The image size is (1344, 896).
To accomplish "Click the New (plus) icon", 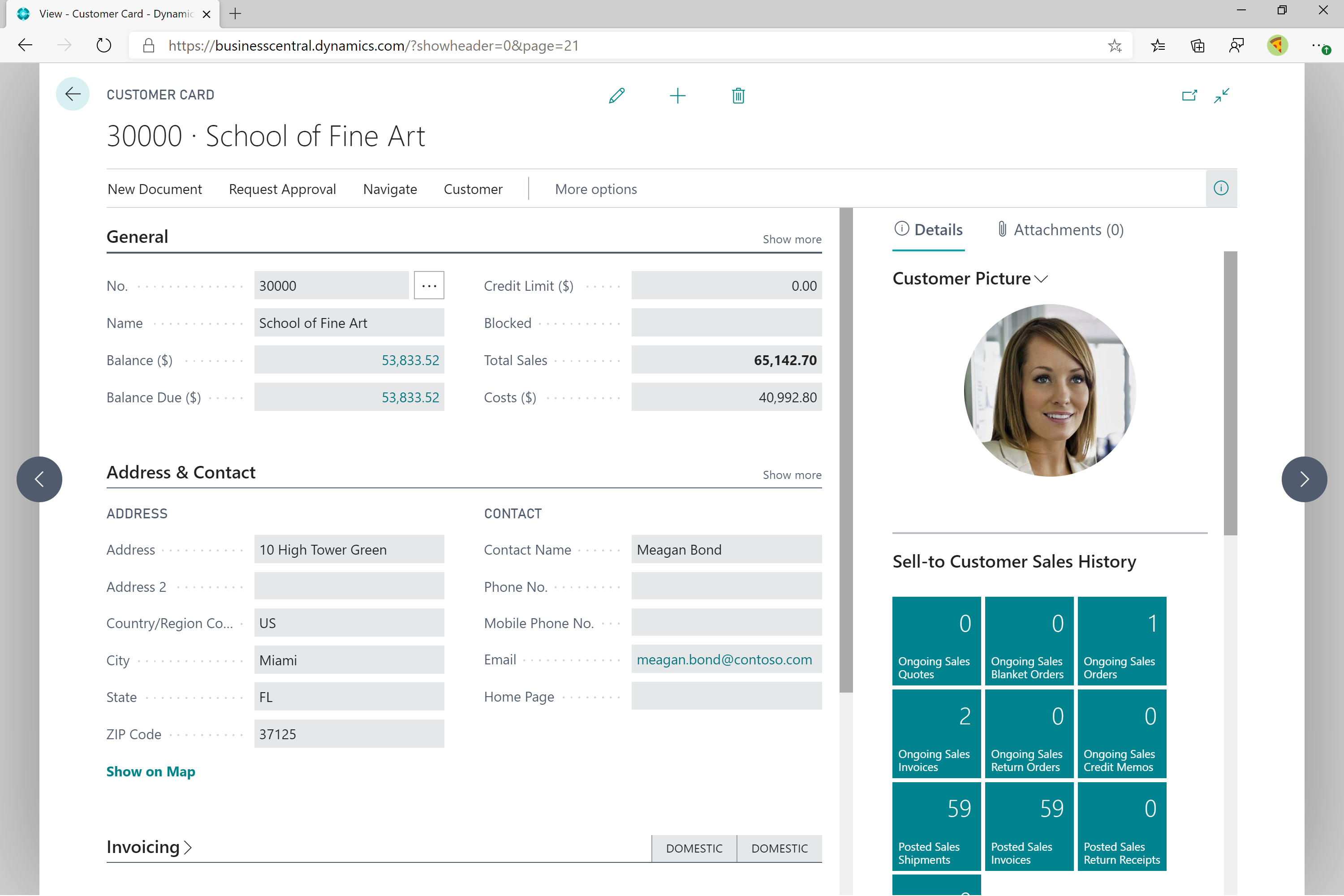I will [677, 94].
